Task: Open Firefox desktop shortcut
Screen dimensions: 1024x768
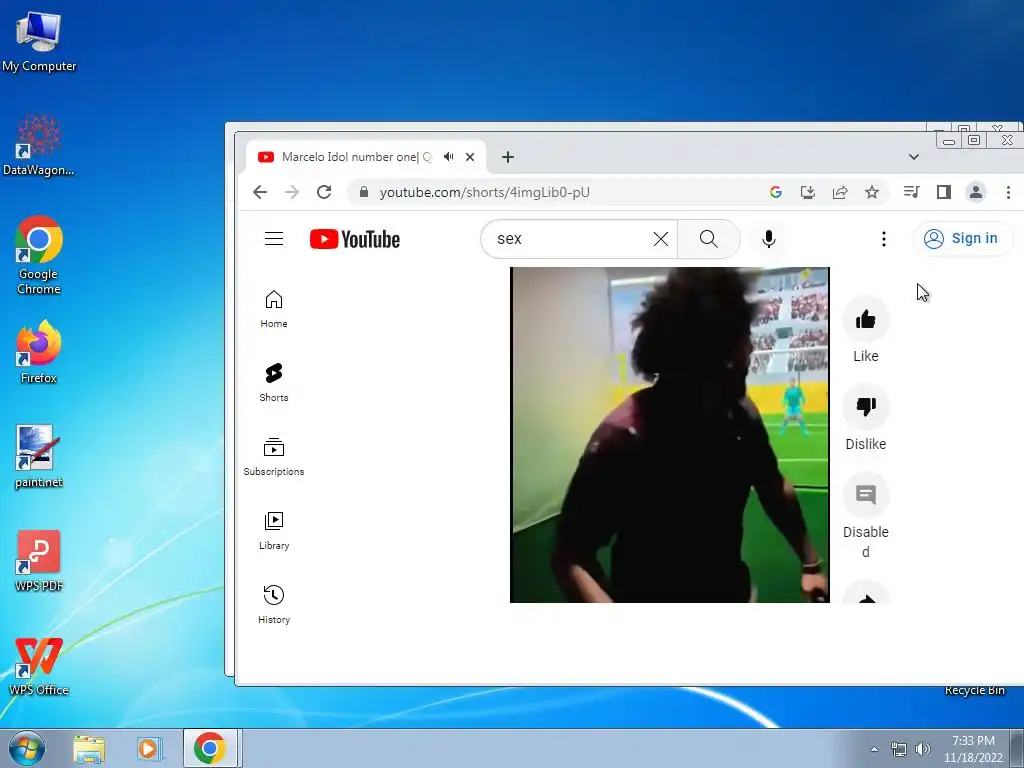Action: pyautogui.click(x=39, y=352)
